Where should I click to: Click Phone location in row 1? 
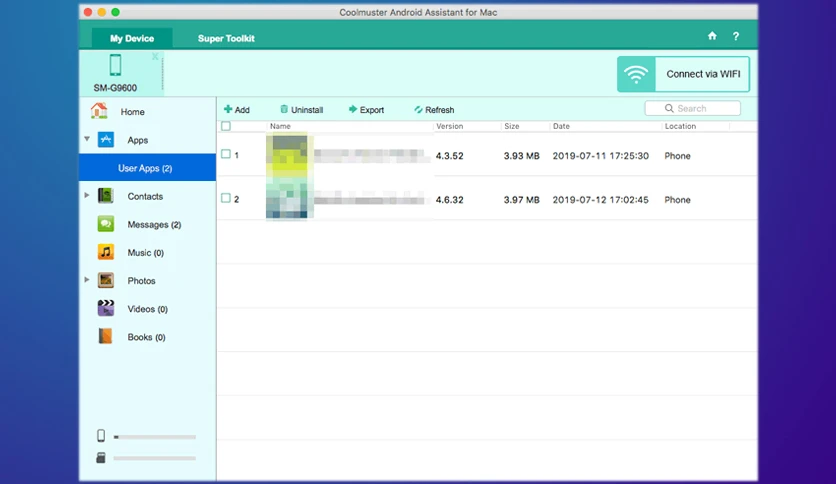click(677, 156)
